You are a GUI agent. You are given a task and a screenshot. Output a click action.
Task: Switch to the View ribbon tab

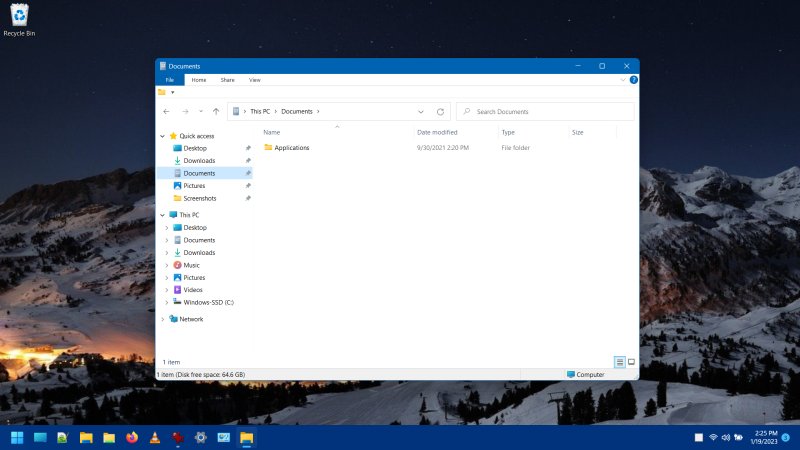tap(254, 80)
